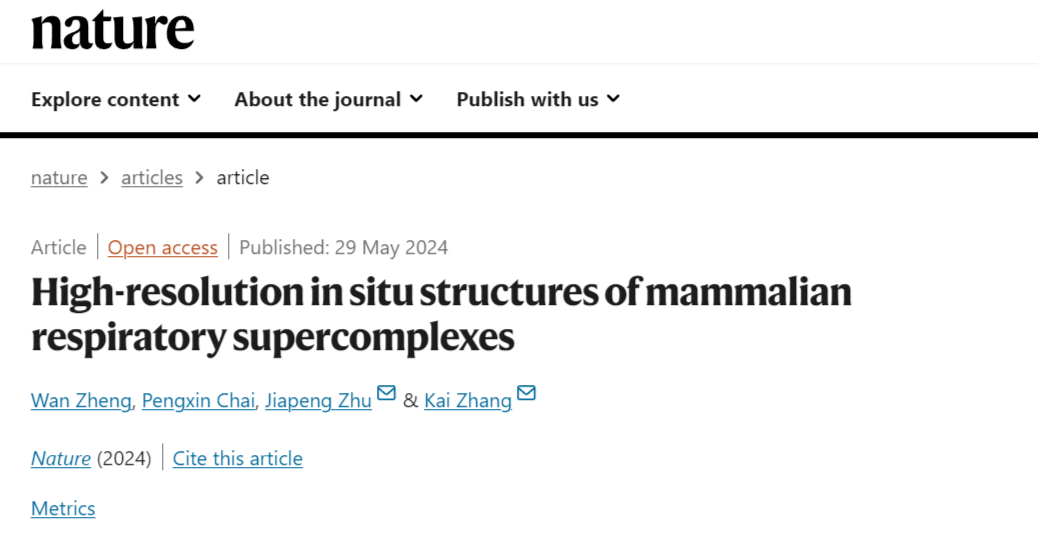The height and width of the screenshot is (555, 1038).
Task: Click Cite this article
Action: coord(238,458)
